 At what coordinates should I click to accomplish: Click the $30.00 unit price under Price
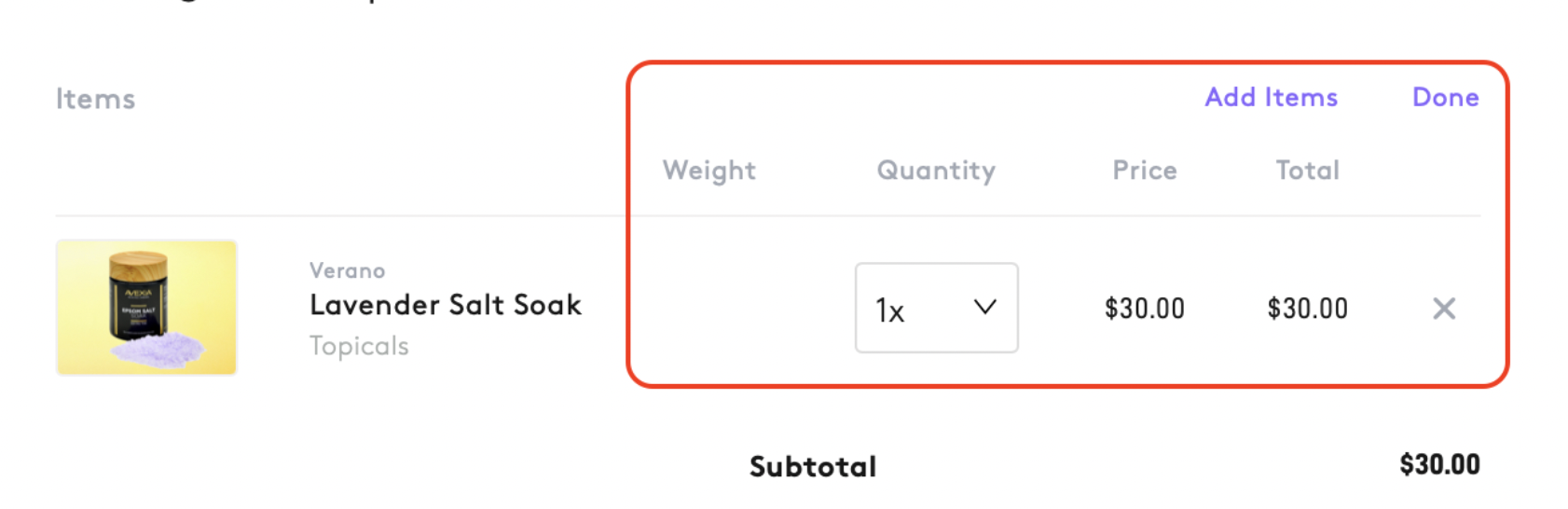(1144, 309)
